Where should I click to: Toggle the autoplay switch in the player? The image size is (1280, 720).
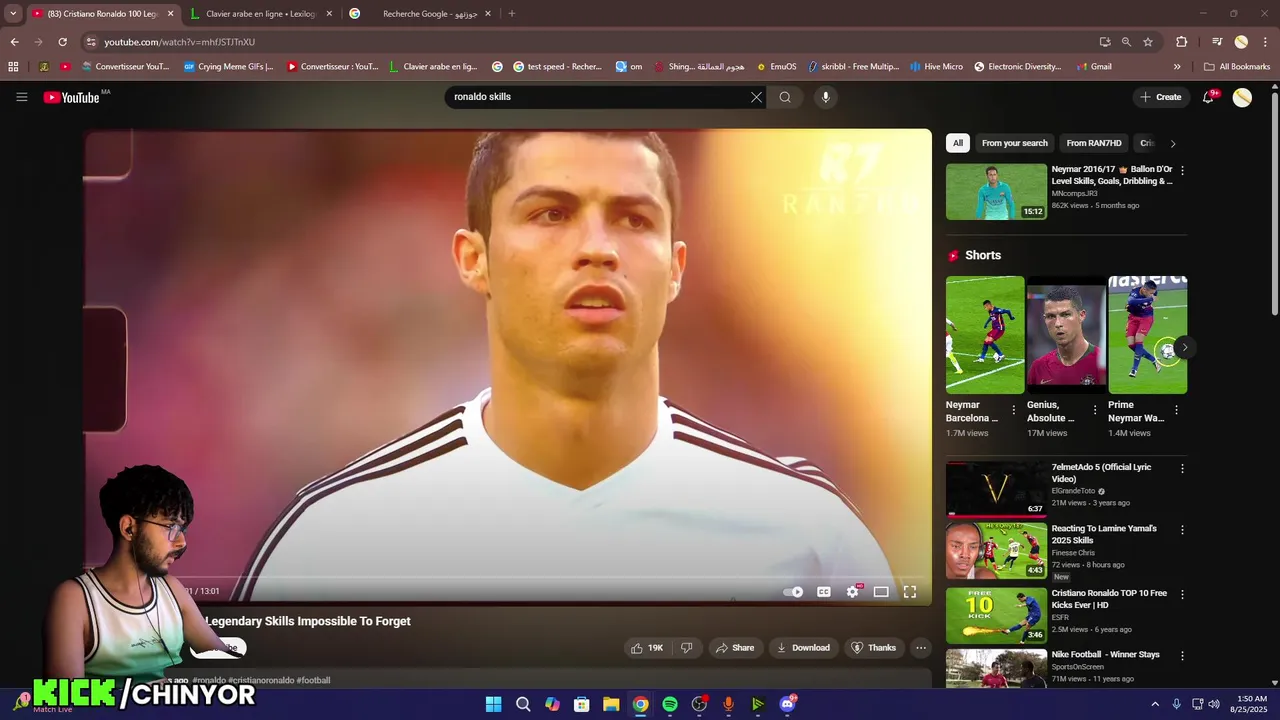pos(793,591)
